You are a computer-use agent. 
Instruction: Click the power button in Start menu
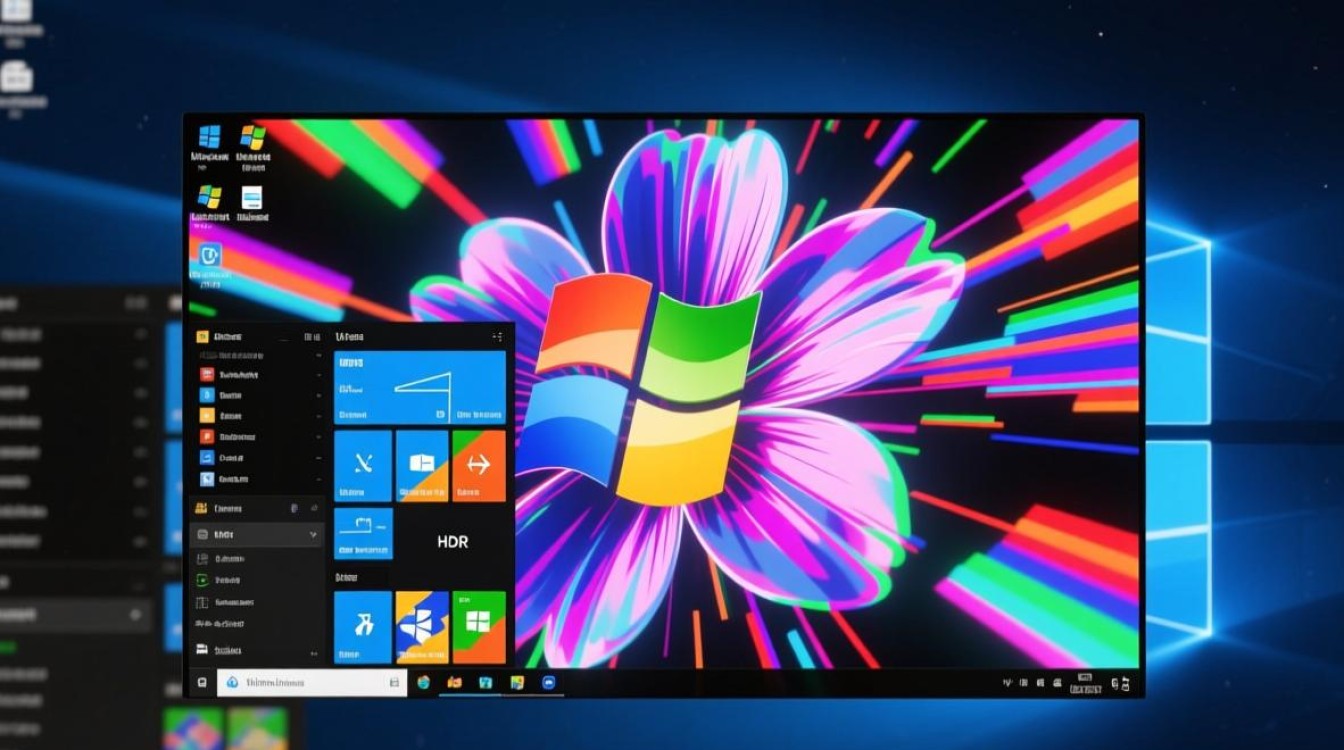pyautogui.click(x=200, y=680)
